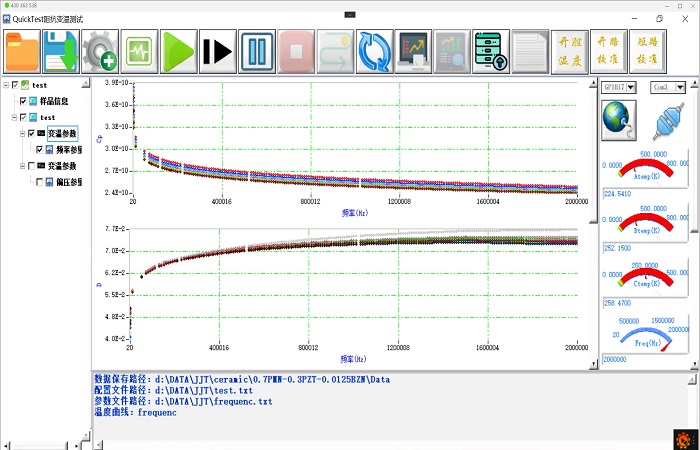The image size is (700, 450).
Task: Toggle checkbox of the child test node
Action: point(24,117)
